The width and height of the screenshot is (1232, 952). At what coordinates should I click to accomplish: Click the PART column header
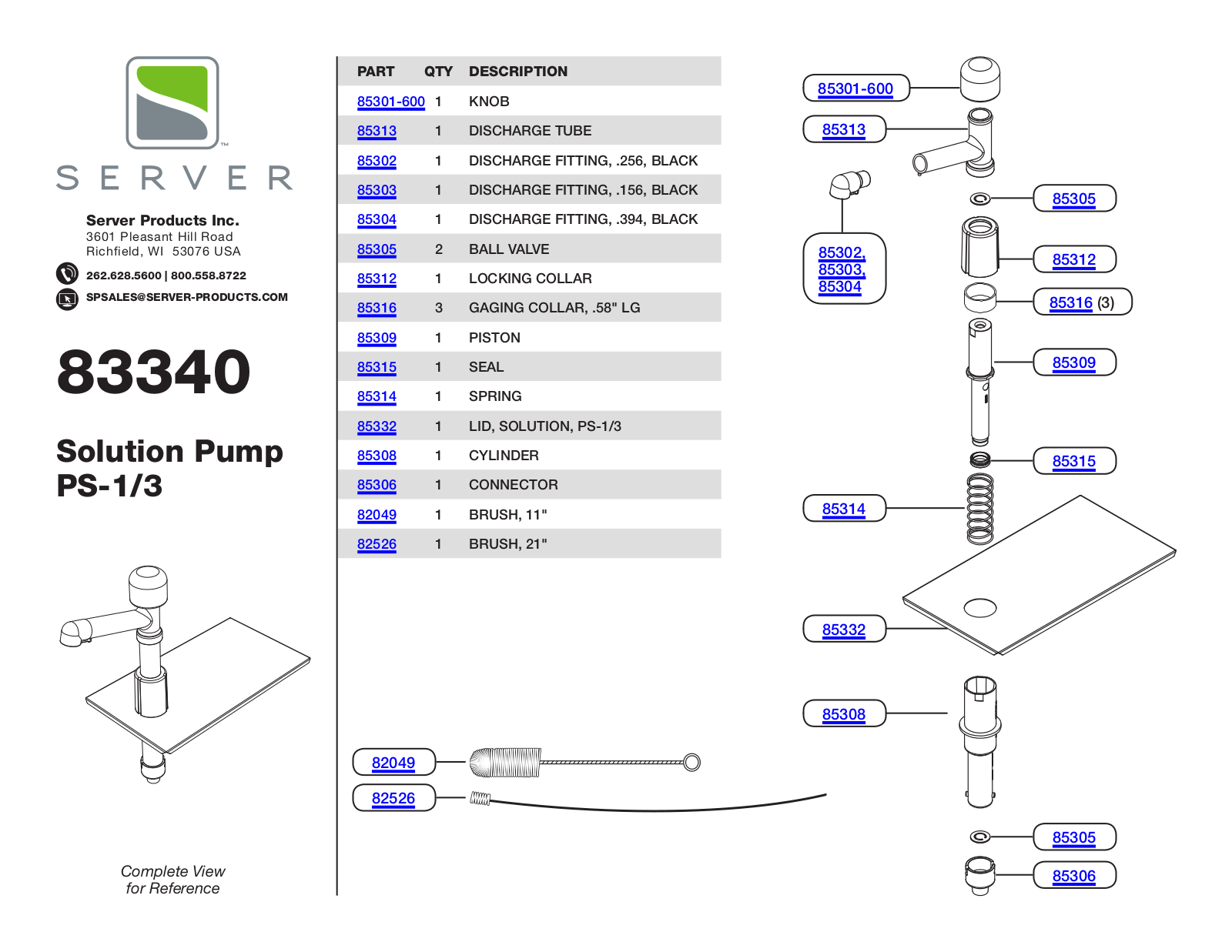point(376,72)
